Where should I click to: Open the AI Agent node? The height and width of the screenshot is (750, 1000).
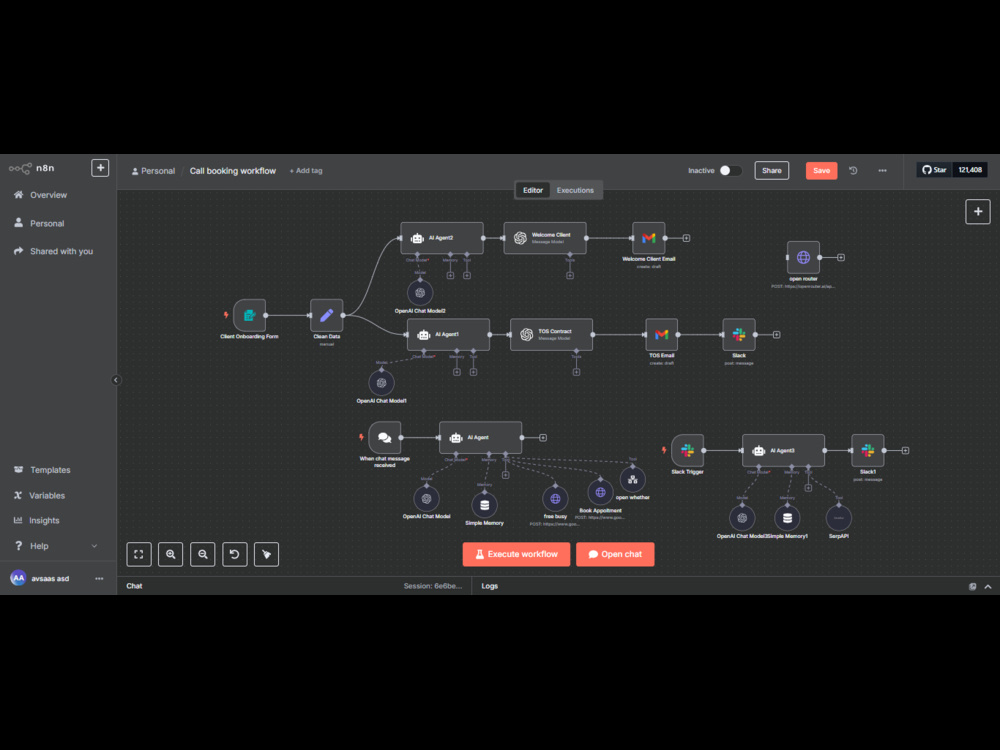pos(480,438)
